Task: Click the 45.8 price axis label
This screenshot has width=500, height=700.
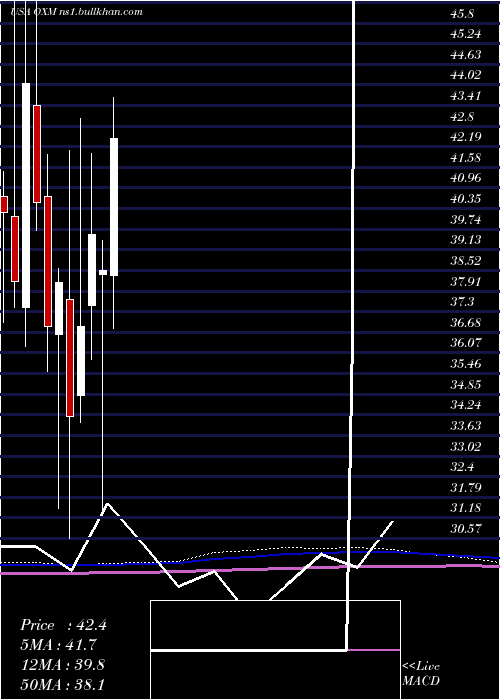Action: click(x=462, y=13)
